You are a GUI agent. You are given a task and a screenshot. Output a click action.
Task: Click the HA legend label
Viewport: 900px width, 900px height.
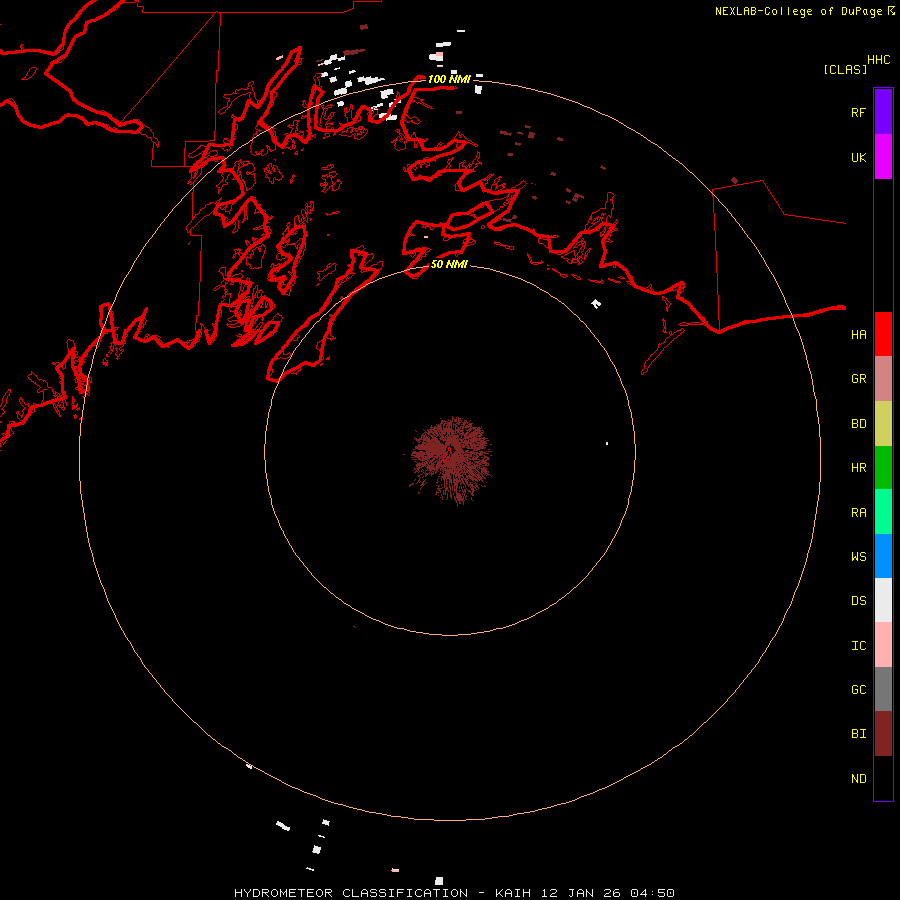tap(858, 335)
